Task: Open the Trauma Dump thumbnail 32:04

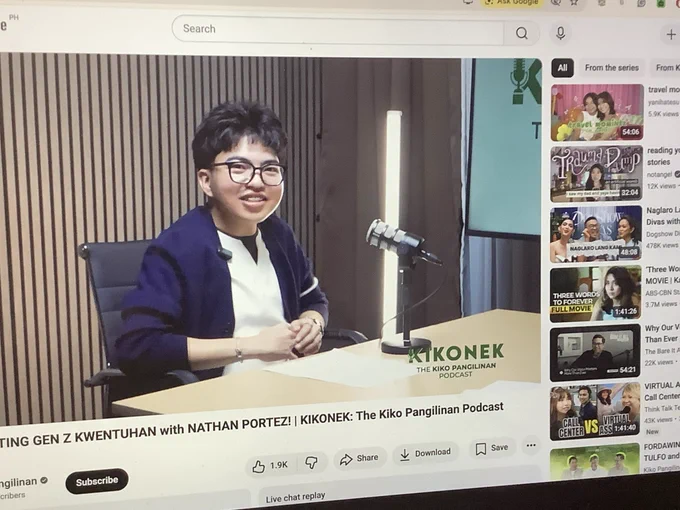Action: (x=596, y=174)
